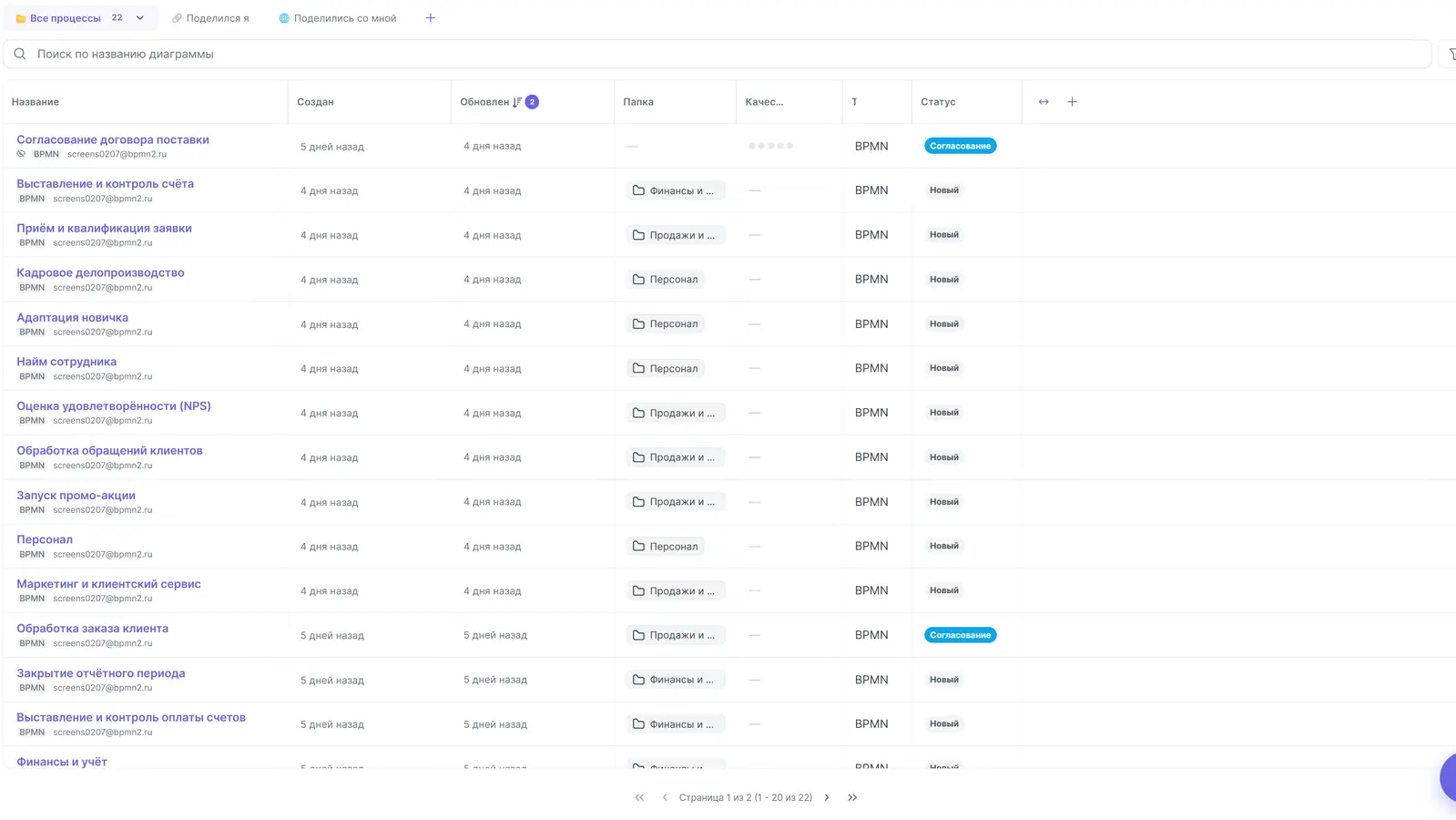
Task: Click hidden-eye icon under Согласование договора поставки
Action: point(21,154)
